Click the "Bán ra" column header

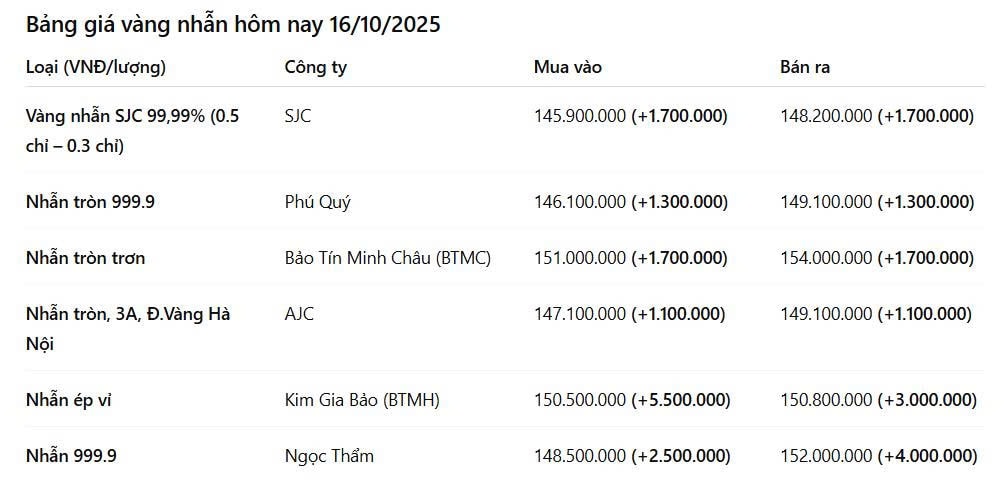tap(805, 67)
